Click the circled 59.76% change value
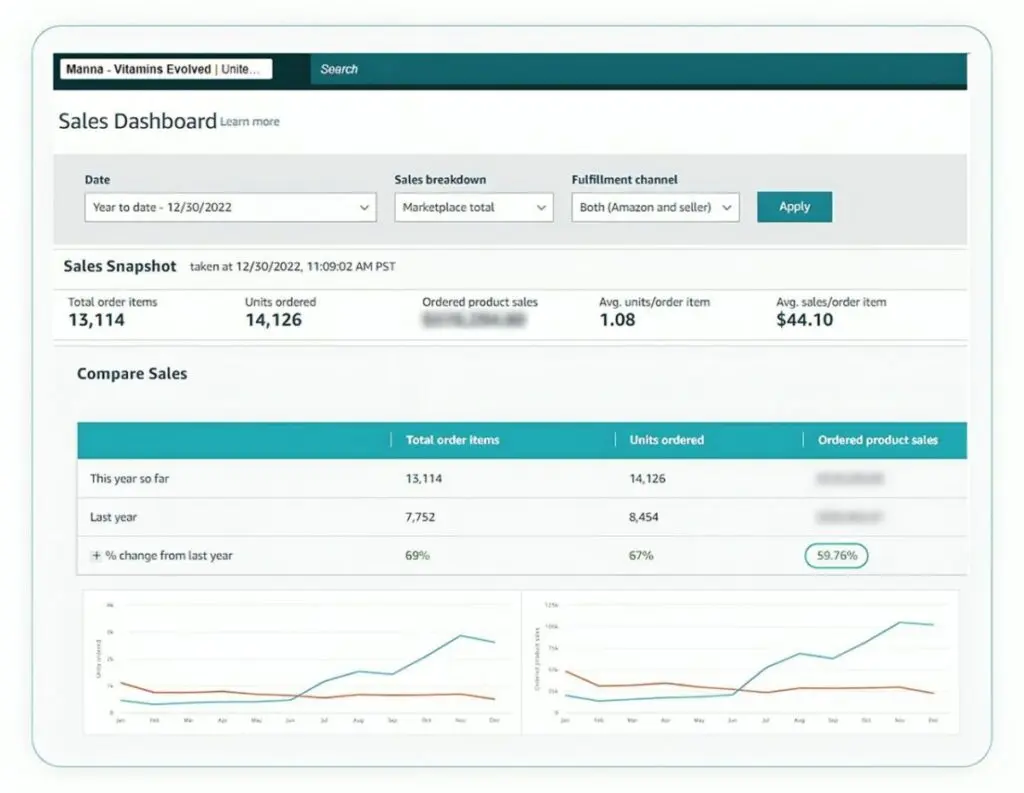The image size is (1024, 793). (x=836, y=555)
